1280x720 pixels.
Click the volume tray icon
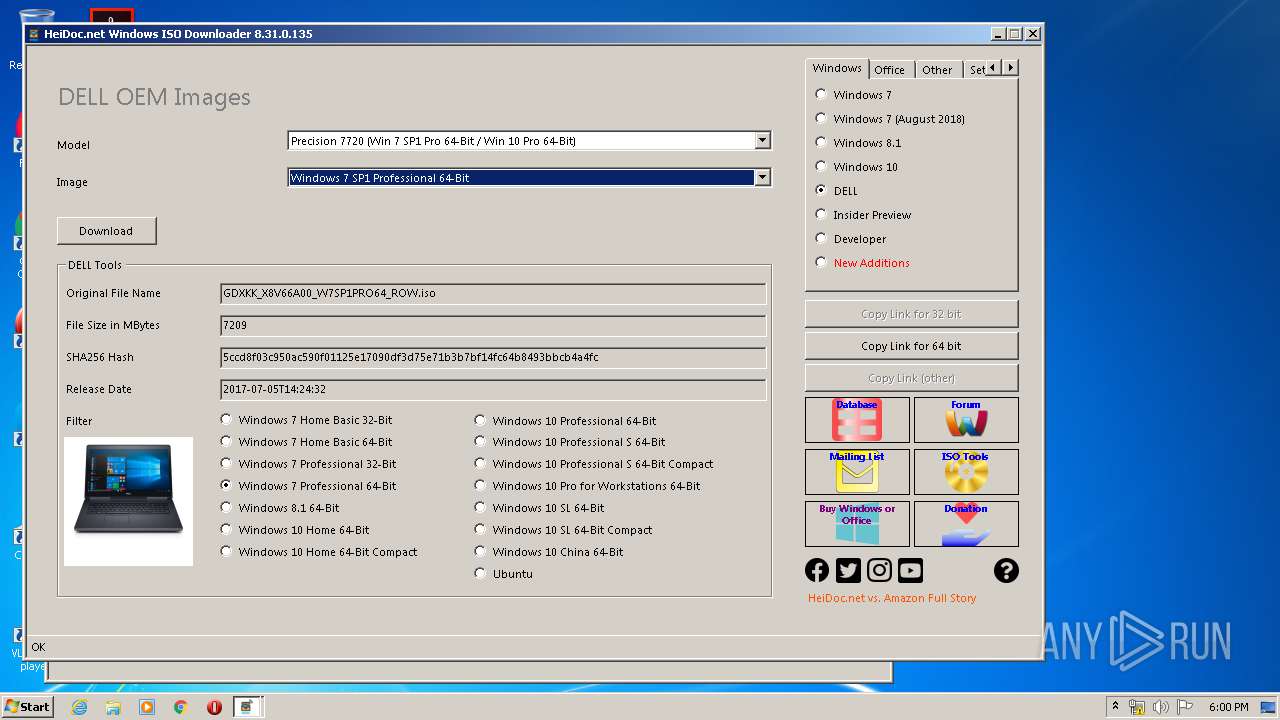pos(1161,707)
